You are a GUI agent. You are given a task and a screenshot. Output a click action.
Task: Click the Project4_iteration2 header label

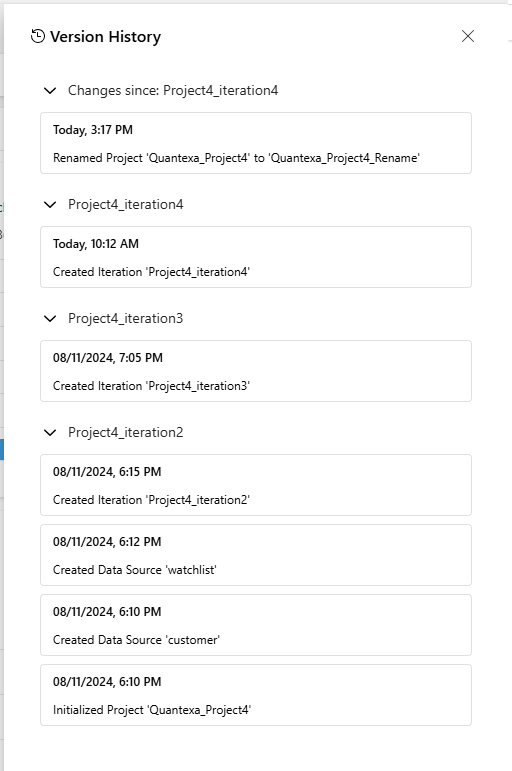point(126,433)
